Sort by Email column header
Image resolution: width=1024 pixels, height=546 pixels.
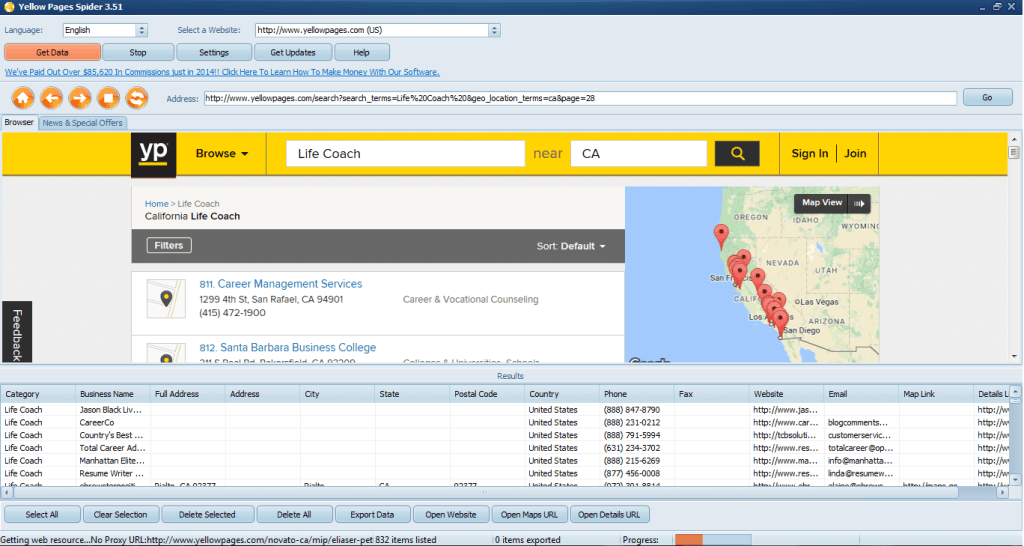point(861,394)
